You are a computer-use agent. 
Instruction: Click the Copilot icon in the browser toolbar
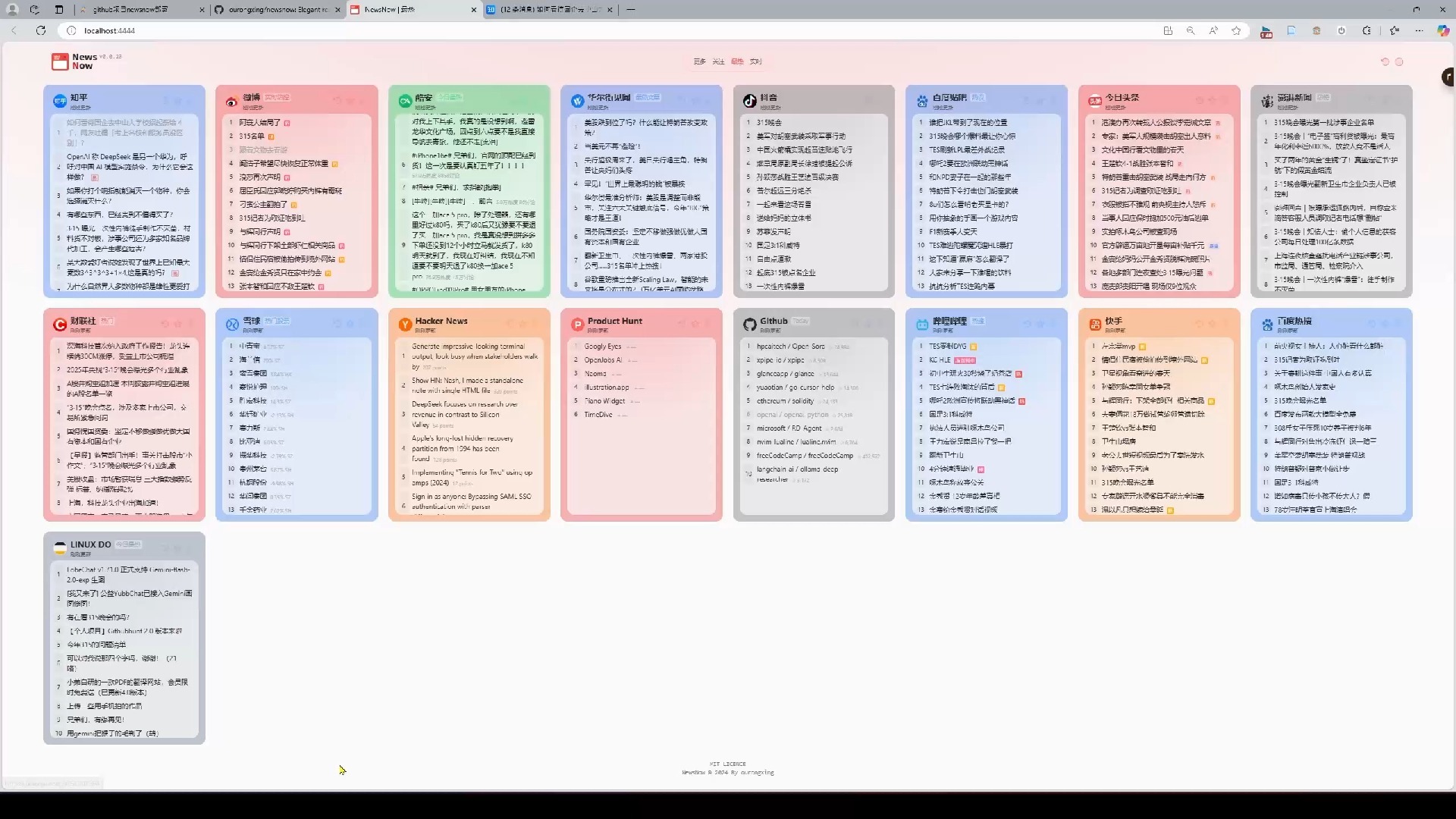[1442, 30]
